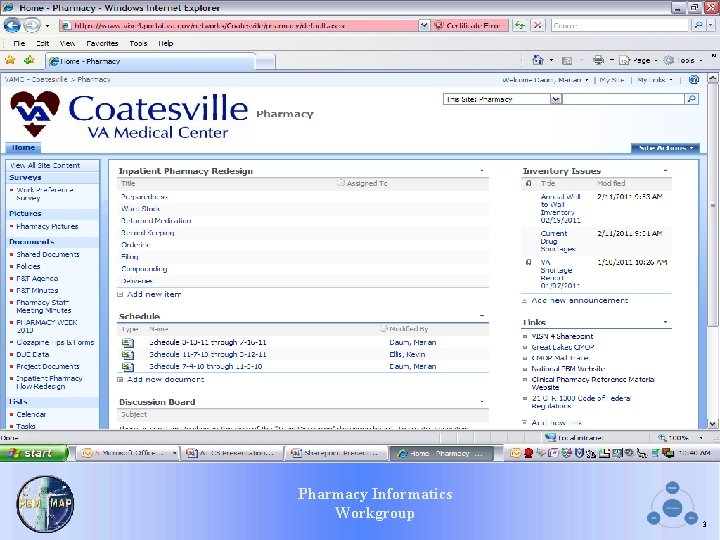Image resolution: width=720 pixels, height=540 pixels.
Task: Open the Shared Documents link
Action: (48, 254)
